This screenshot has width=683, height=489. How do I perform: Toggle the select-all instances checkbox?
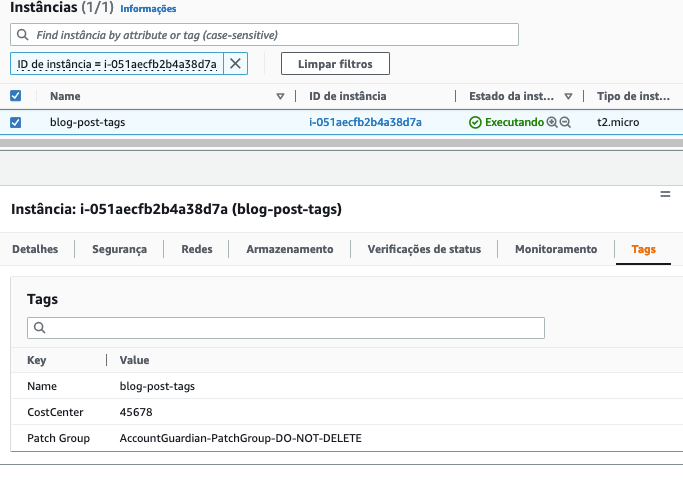tap(16, 96)
